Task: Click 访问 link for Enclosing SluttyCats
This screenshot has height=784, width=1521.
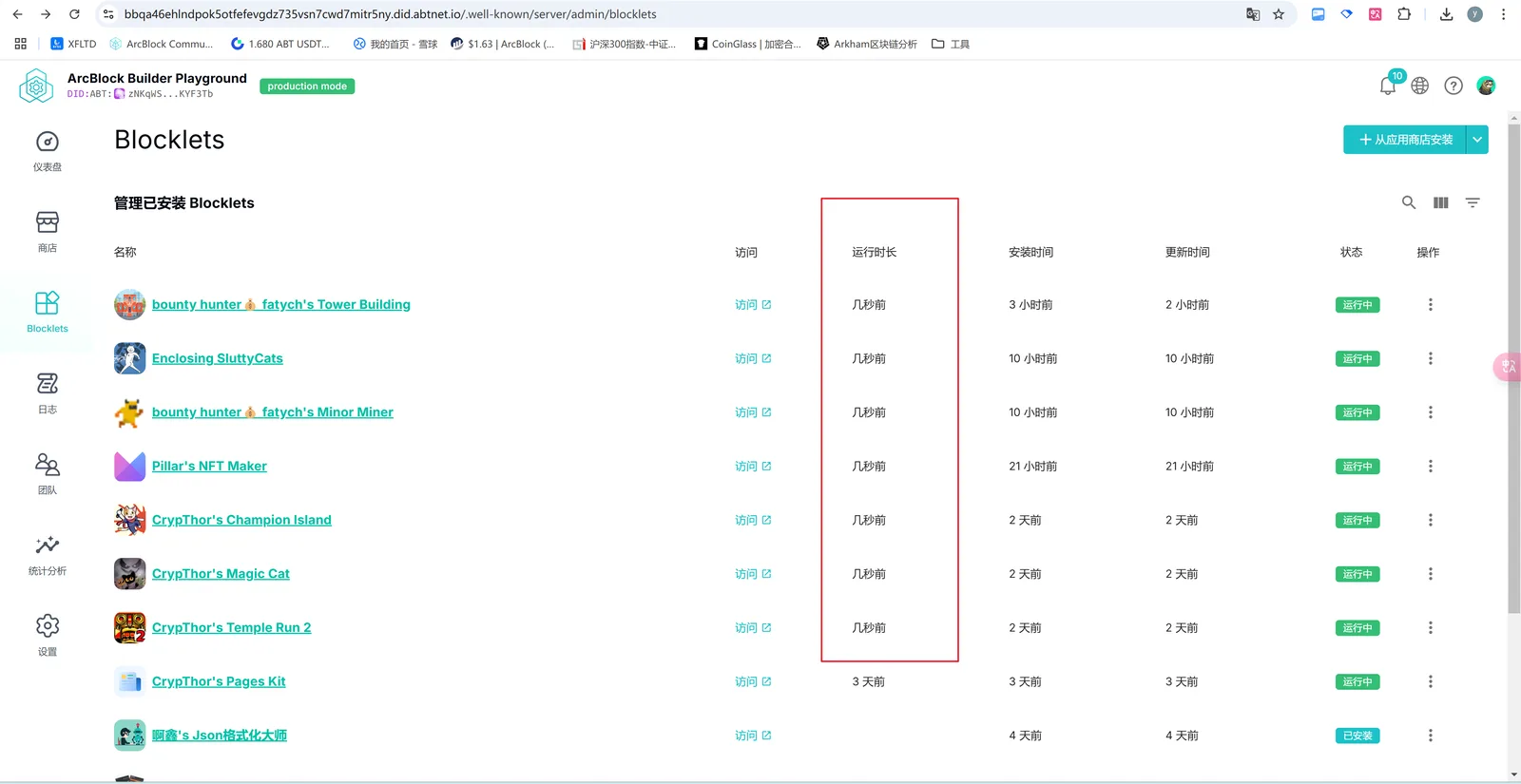Action: coord(753,358)
